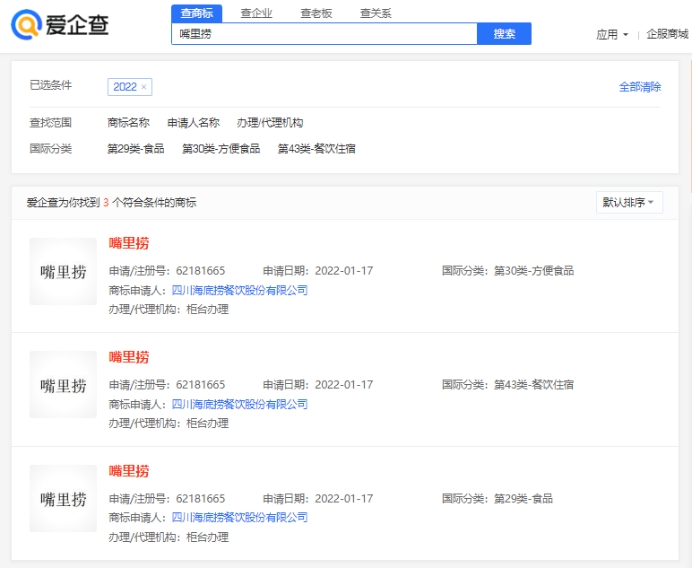Open the 默认排序 sort dropdown
The image size is (693, 568).
(629, 202)
